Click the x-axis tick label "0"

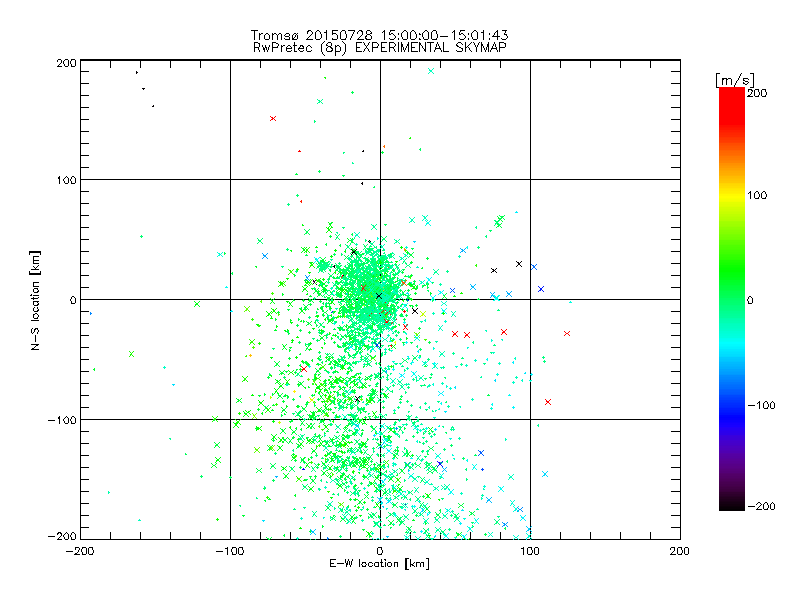(380, 551)
